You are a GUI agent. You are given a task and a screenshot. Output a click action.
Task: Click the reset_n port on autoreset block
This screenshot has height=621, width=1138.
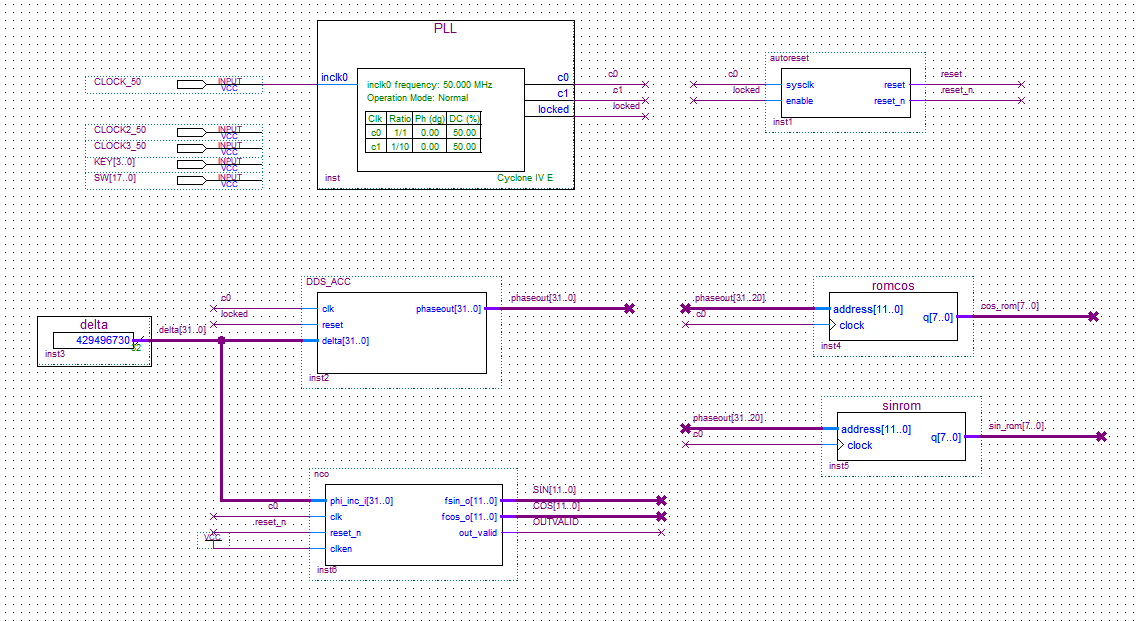coord(889,101)
